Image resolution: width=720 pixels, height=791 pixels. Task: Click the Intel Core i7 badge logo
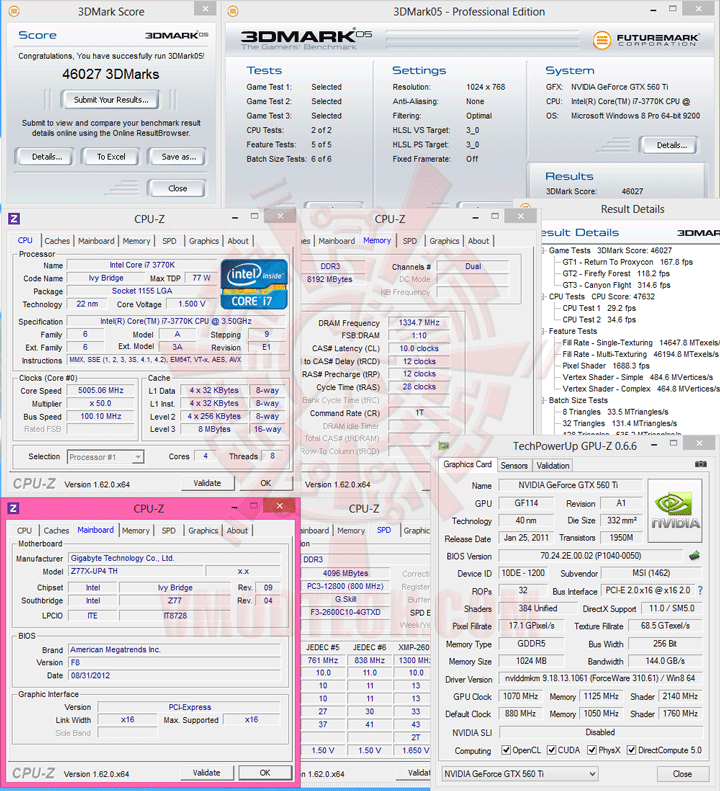(x=254, y=284)
